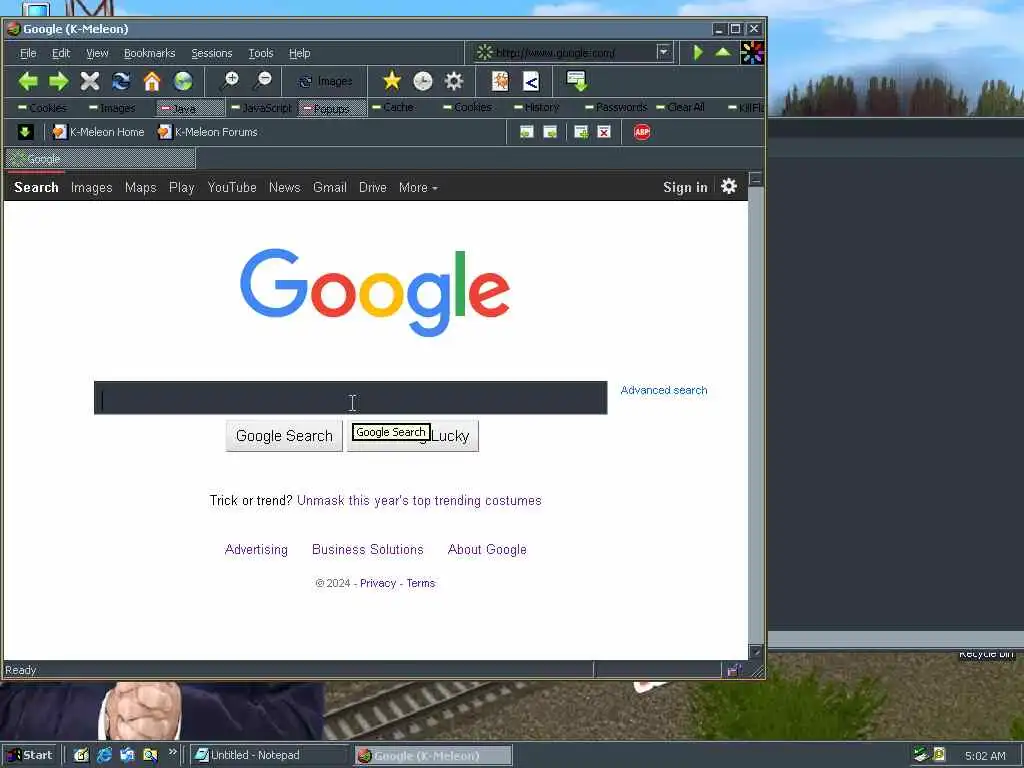This screenshot has height=768, width=1024.
Task: Click the previous tab icon in tab toolbar
Action: pyautogui.click(x=526, y=132)
